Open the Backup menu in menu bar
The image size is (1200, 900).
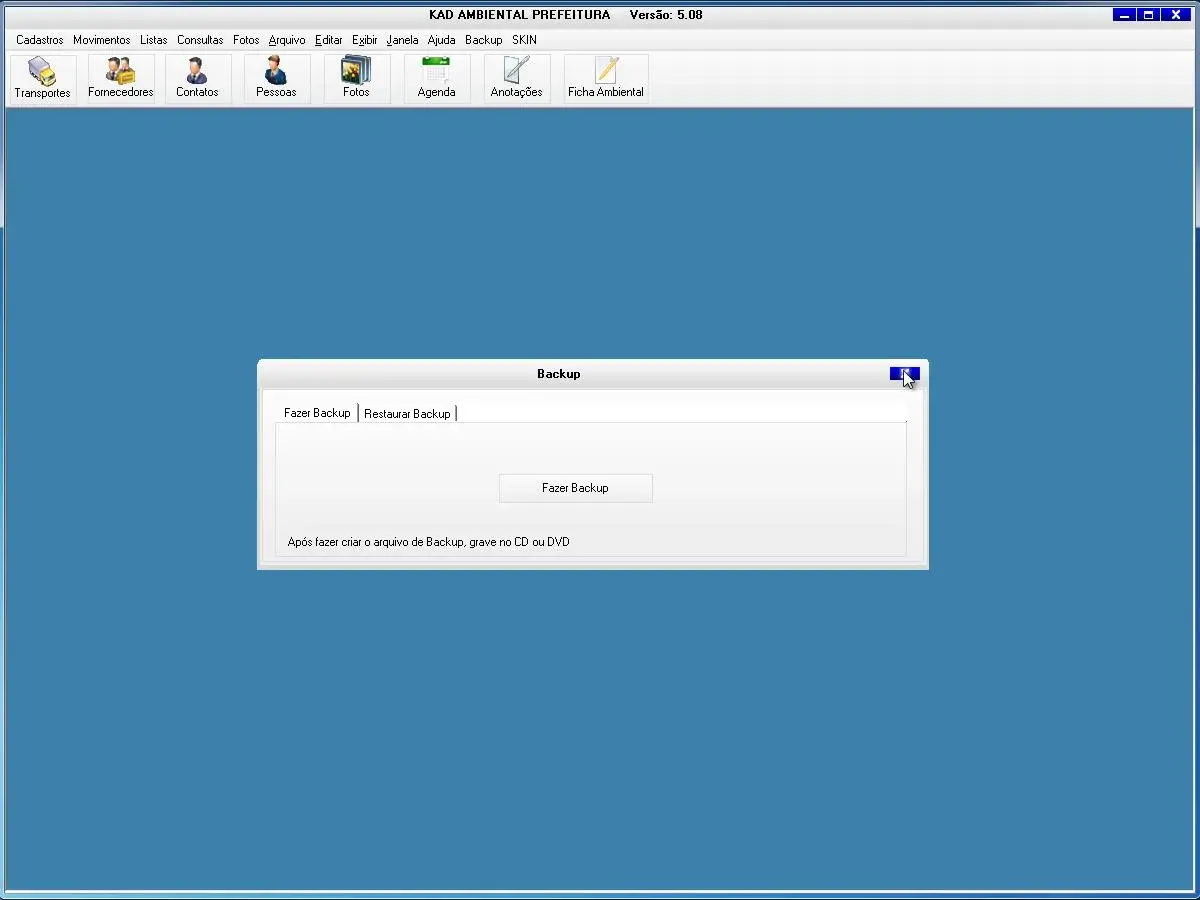click(x=484, y=40)
